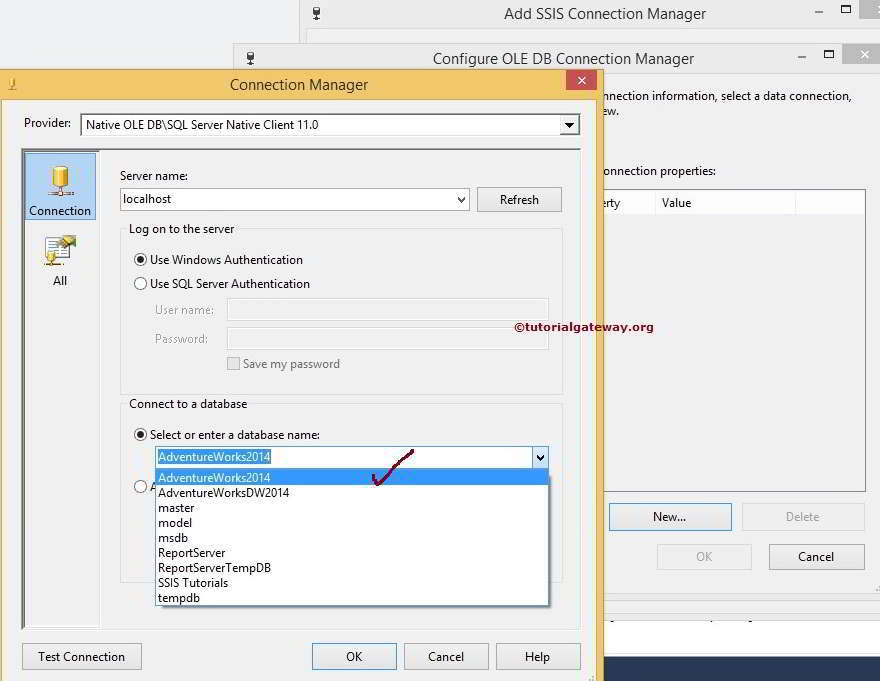This screenshot has width=880, height=681.
Task: Click the Connection Manager title bar icon
Action: click(x=12, y=84)
